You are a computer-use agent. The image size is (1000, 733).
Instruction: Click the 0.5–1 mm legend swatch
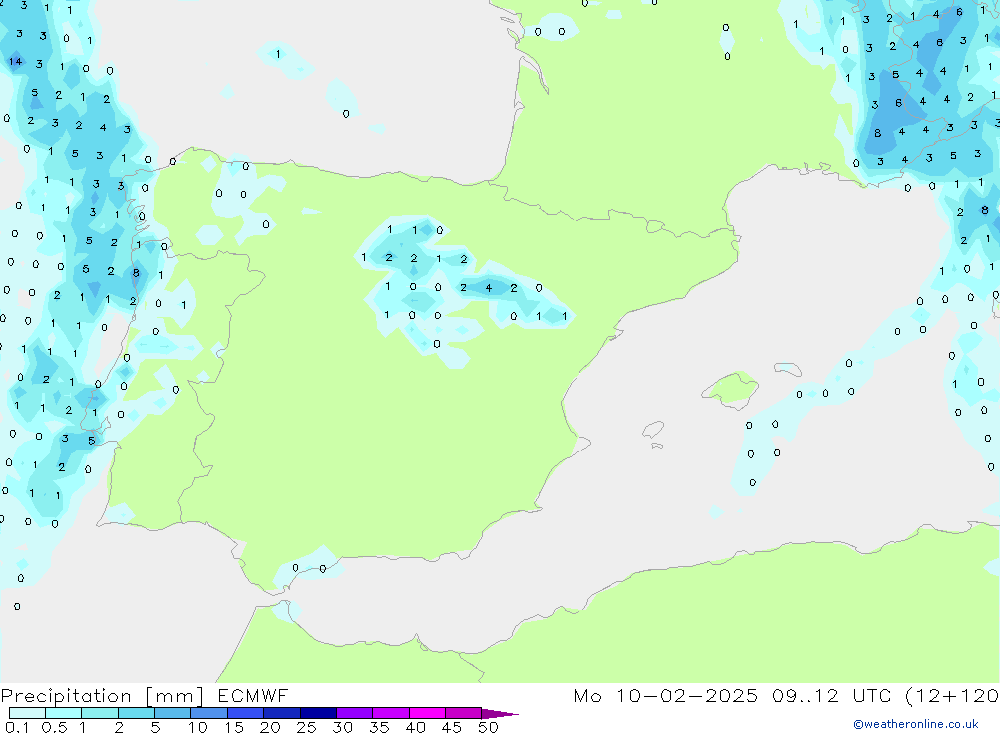pyautogui.click(x=63, y=713)
